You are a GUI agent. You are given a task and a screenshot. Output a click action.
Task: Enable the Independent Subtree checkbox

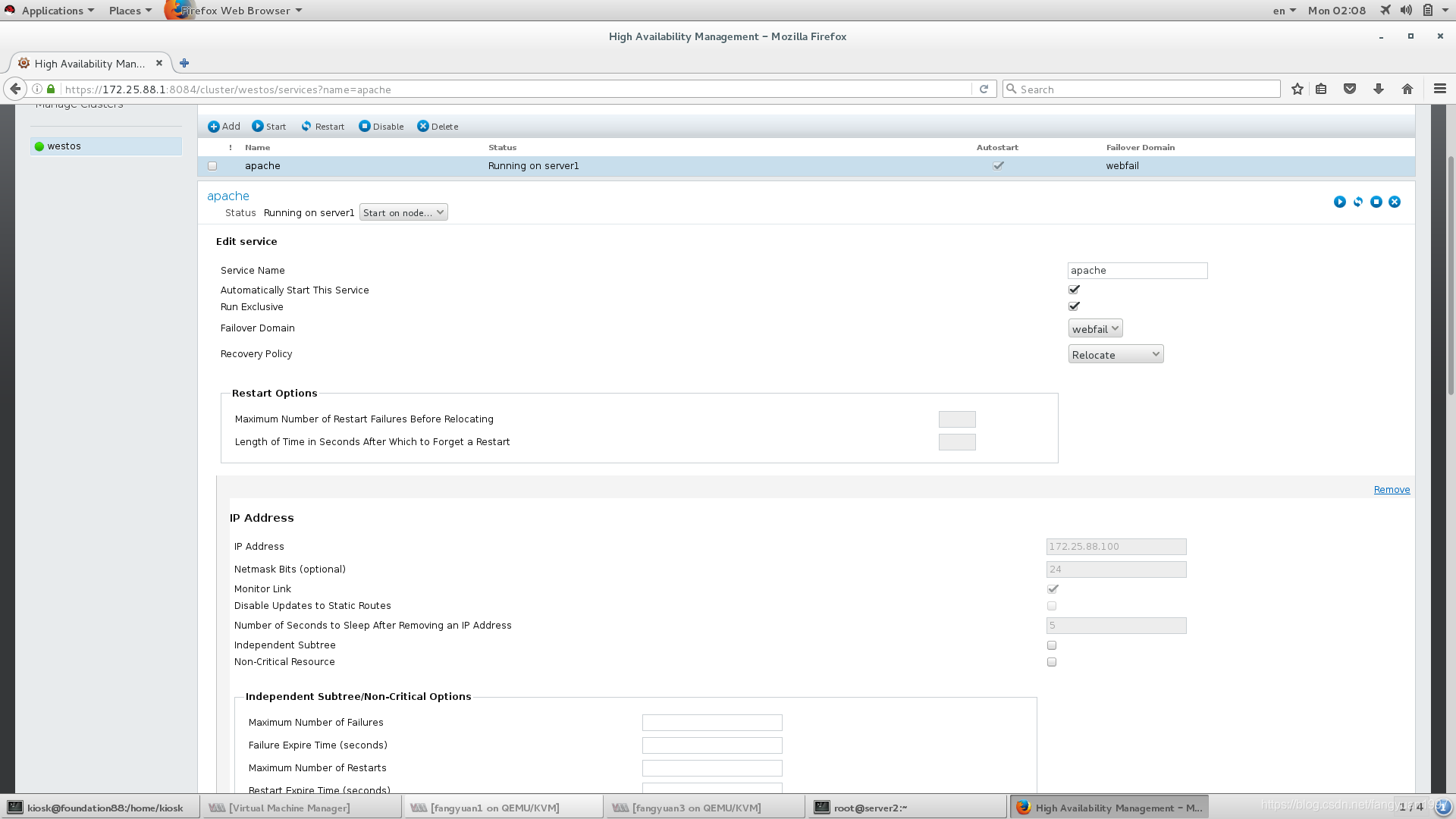coord(1052,645)
